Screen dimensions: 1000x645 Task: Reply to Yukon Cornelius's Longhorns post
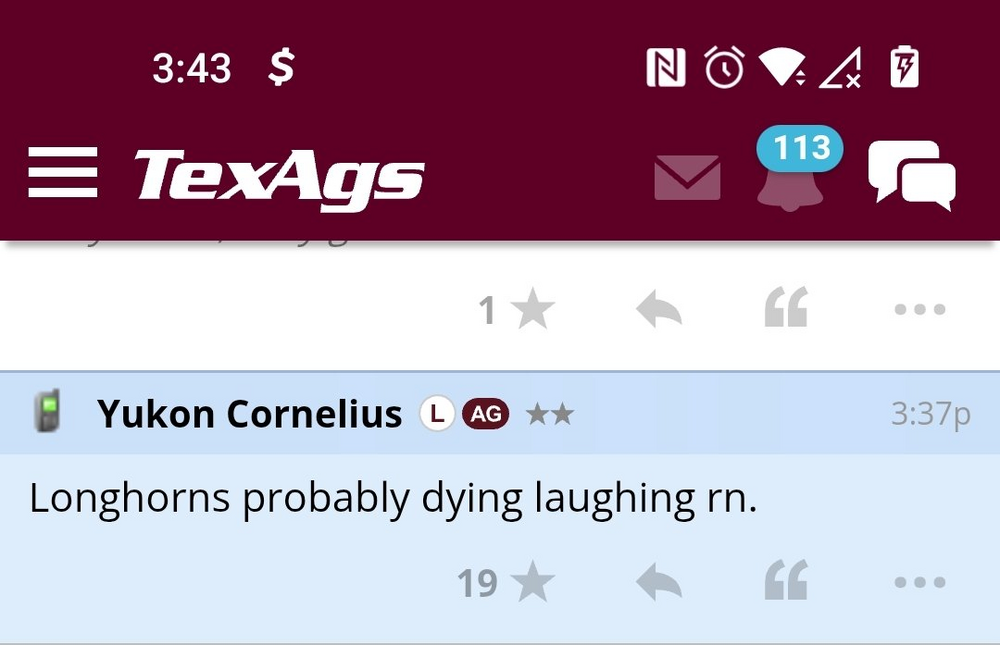(659, 582)
